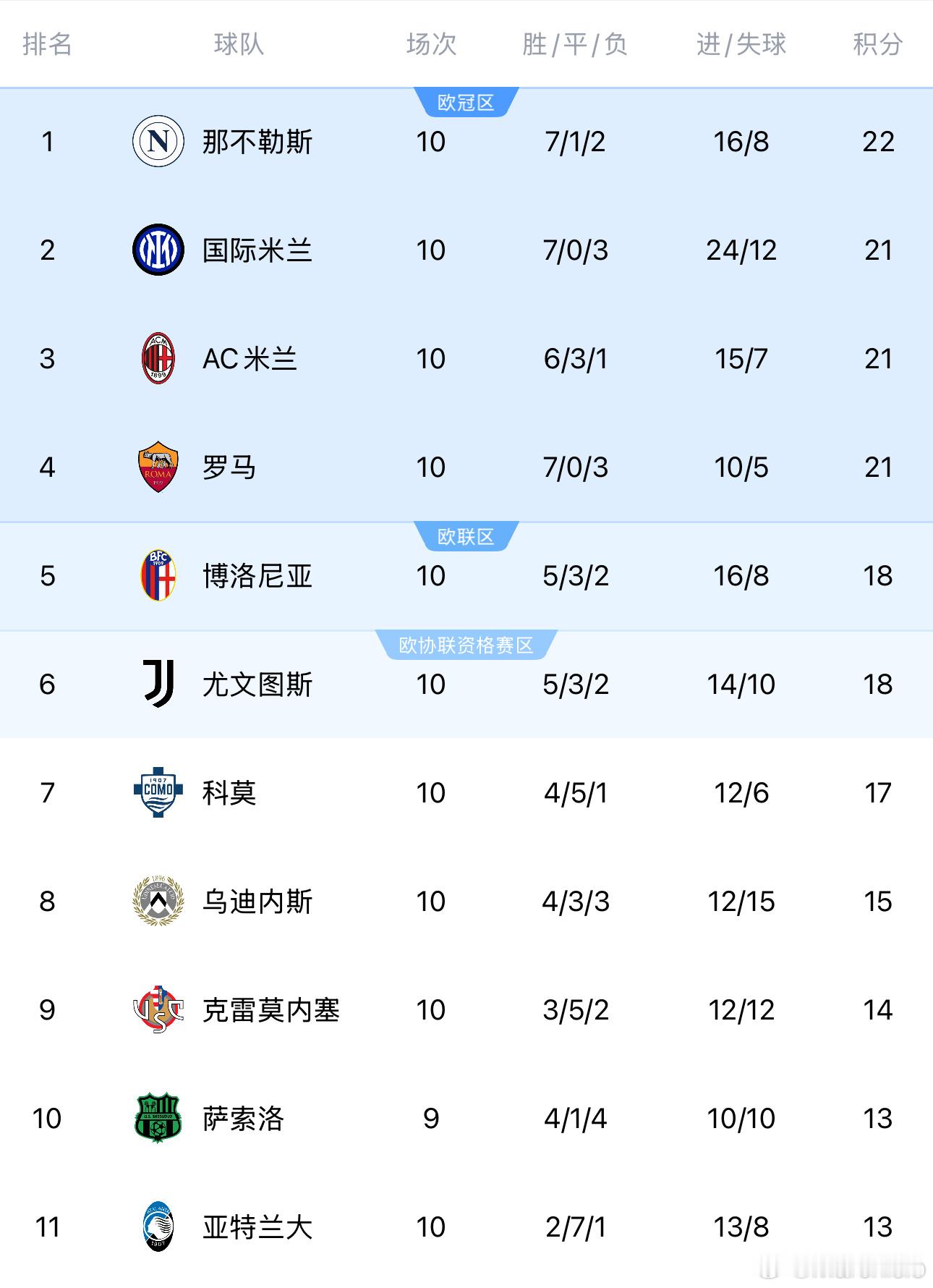This screenshot has height=1288, width=933.
Task: Tap the Como 1907 badge
Action: tap(158, 792)
